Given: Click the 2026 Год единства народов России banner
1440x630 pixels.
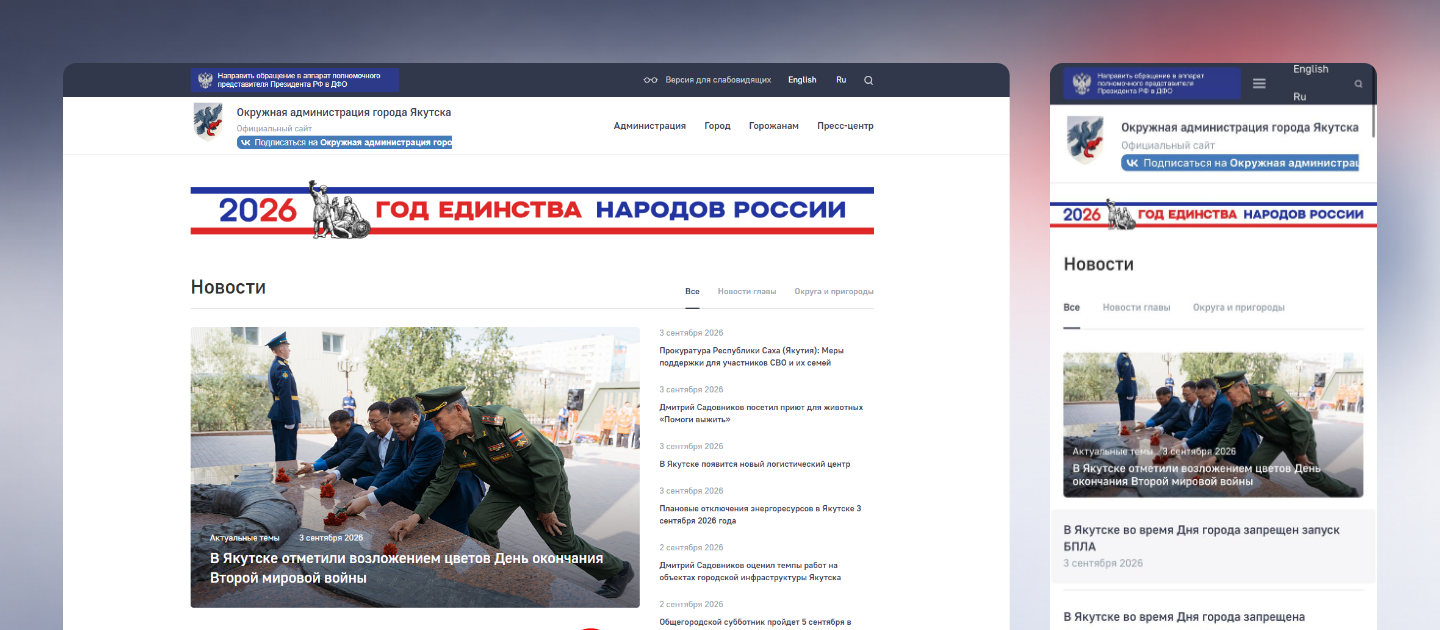Looking at the screenshot, I should pyautogui.click(x=532, y=210).
